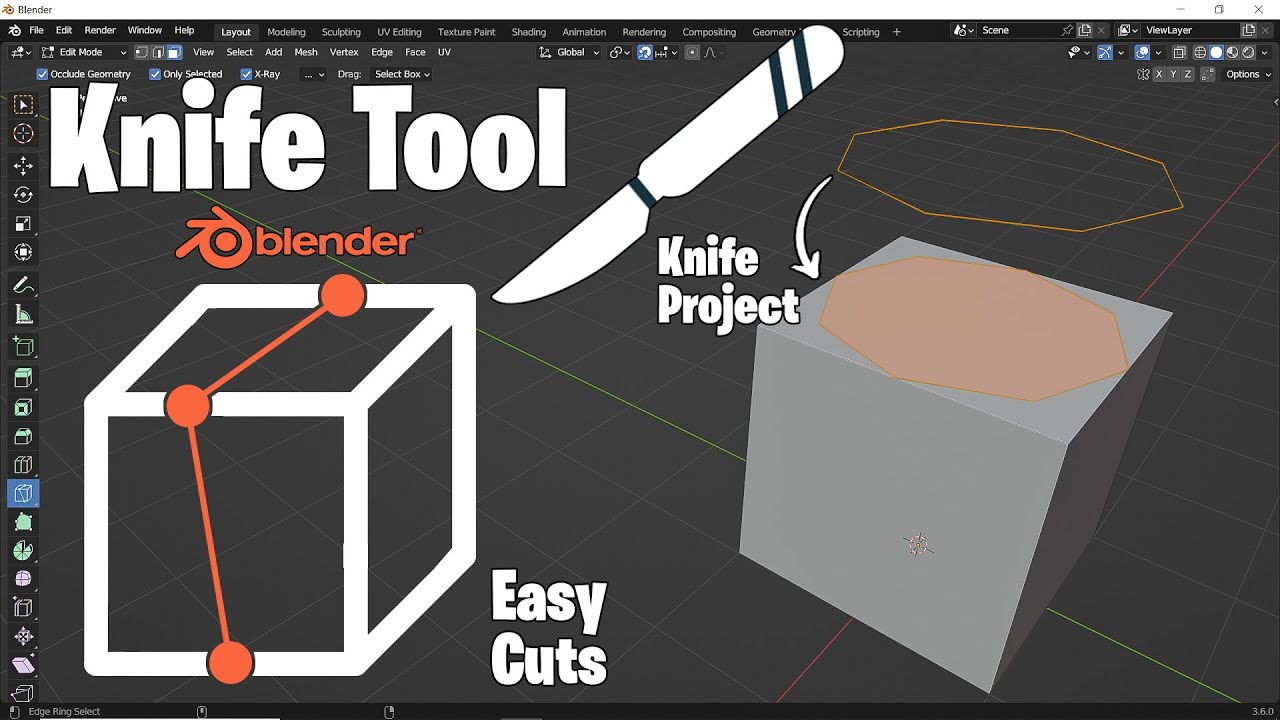
Task: Open the Vertex menu
Action: tap(344, 52)
